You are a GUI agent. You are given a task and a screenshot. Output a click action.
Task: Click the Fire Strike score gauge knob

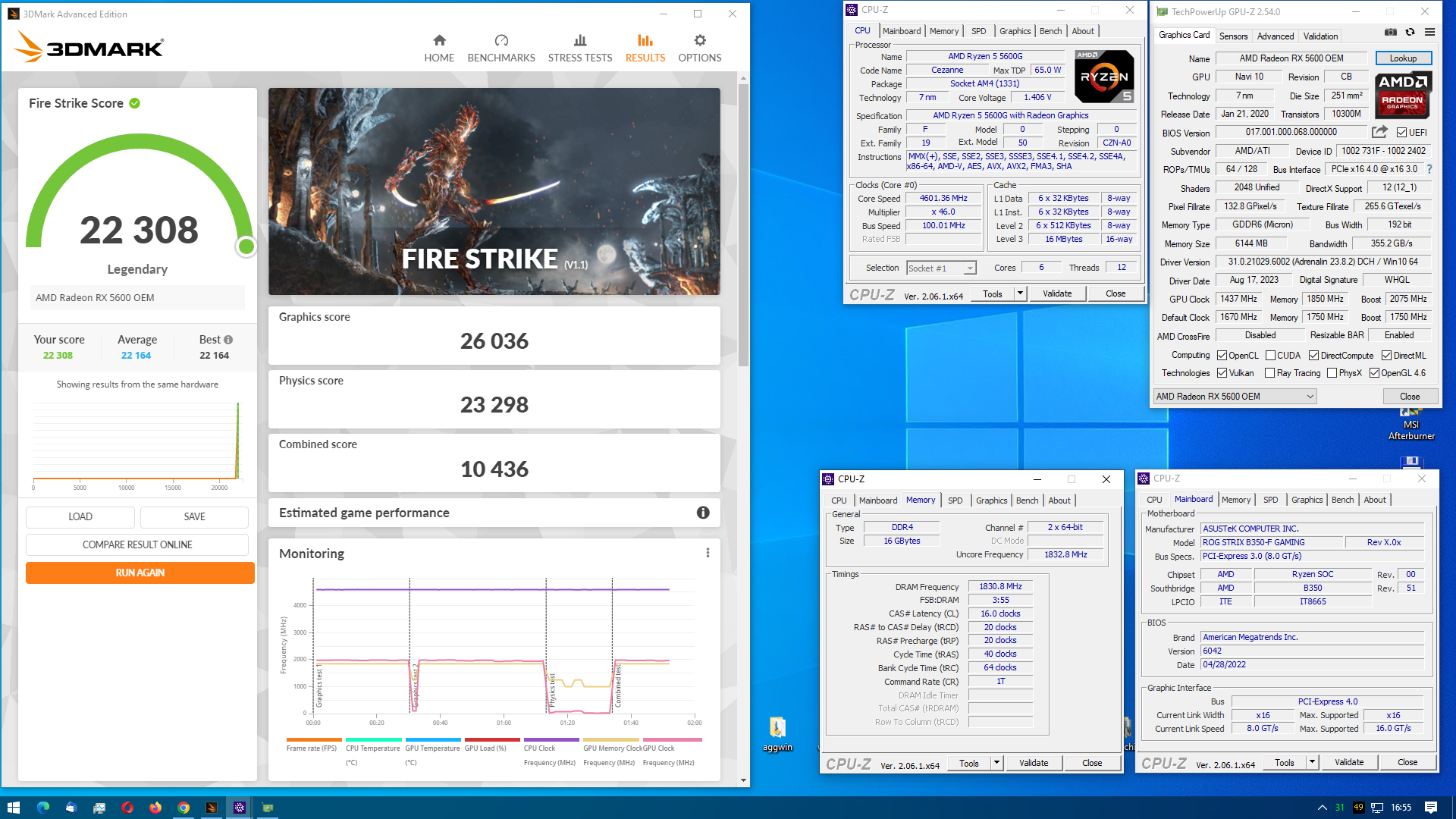point(246,246)
